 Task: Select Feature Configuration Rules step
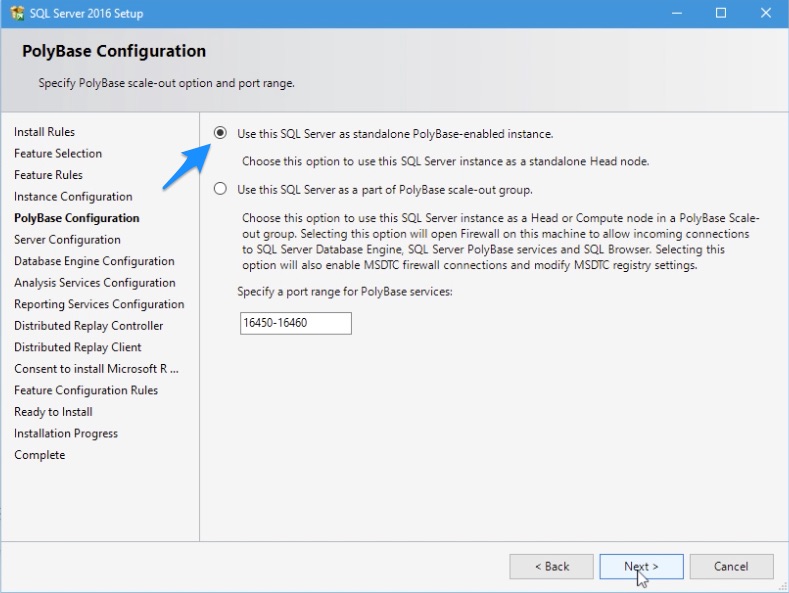pyautogui.click(x=86, y=391)
